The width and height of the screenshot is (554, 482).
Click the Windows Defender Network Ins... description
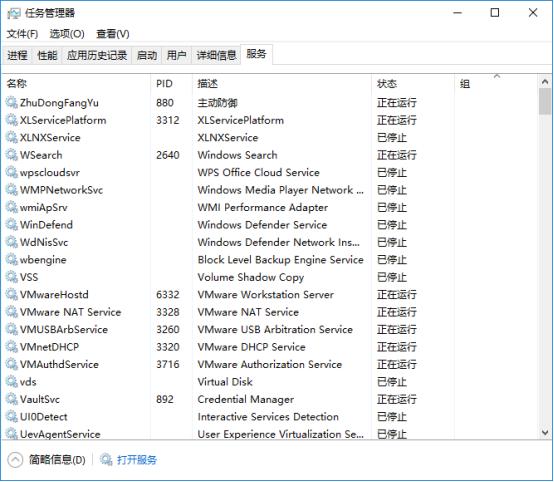[279, 242]
